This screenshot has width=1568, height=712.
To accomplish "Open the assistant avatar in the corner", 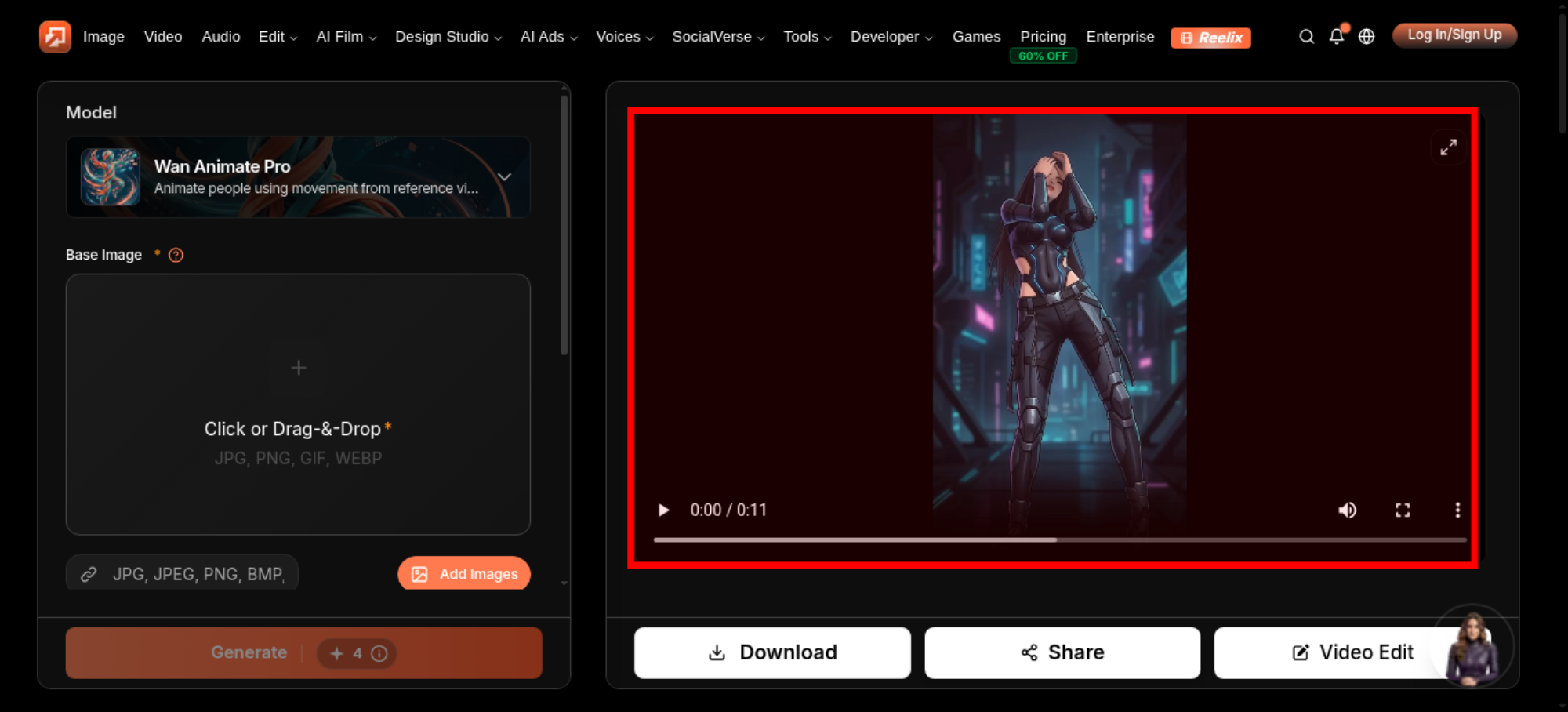I will point(1472,647).
